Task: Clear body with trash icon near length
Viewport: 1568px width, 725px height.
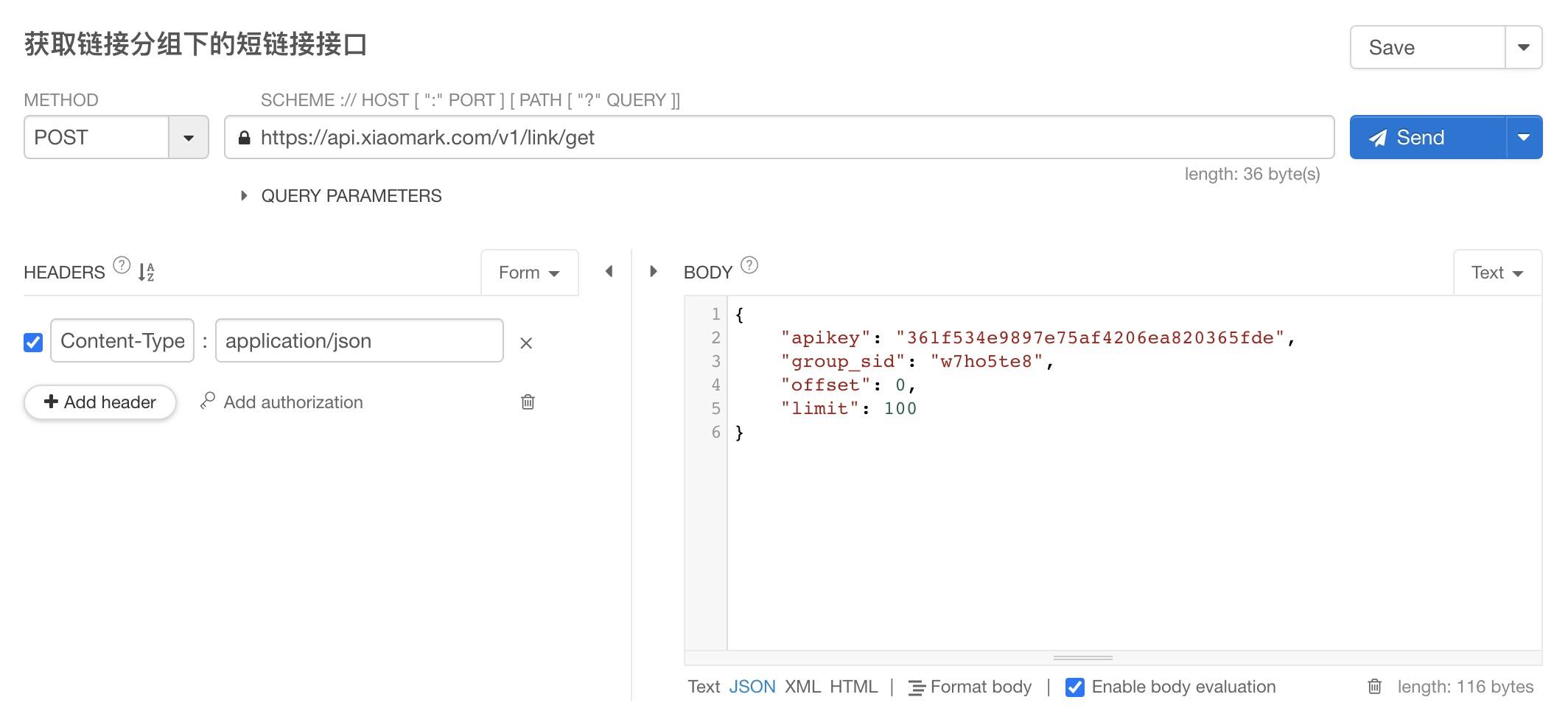Action: click(x=1374, y=687)
